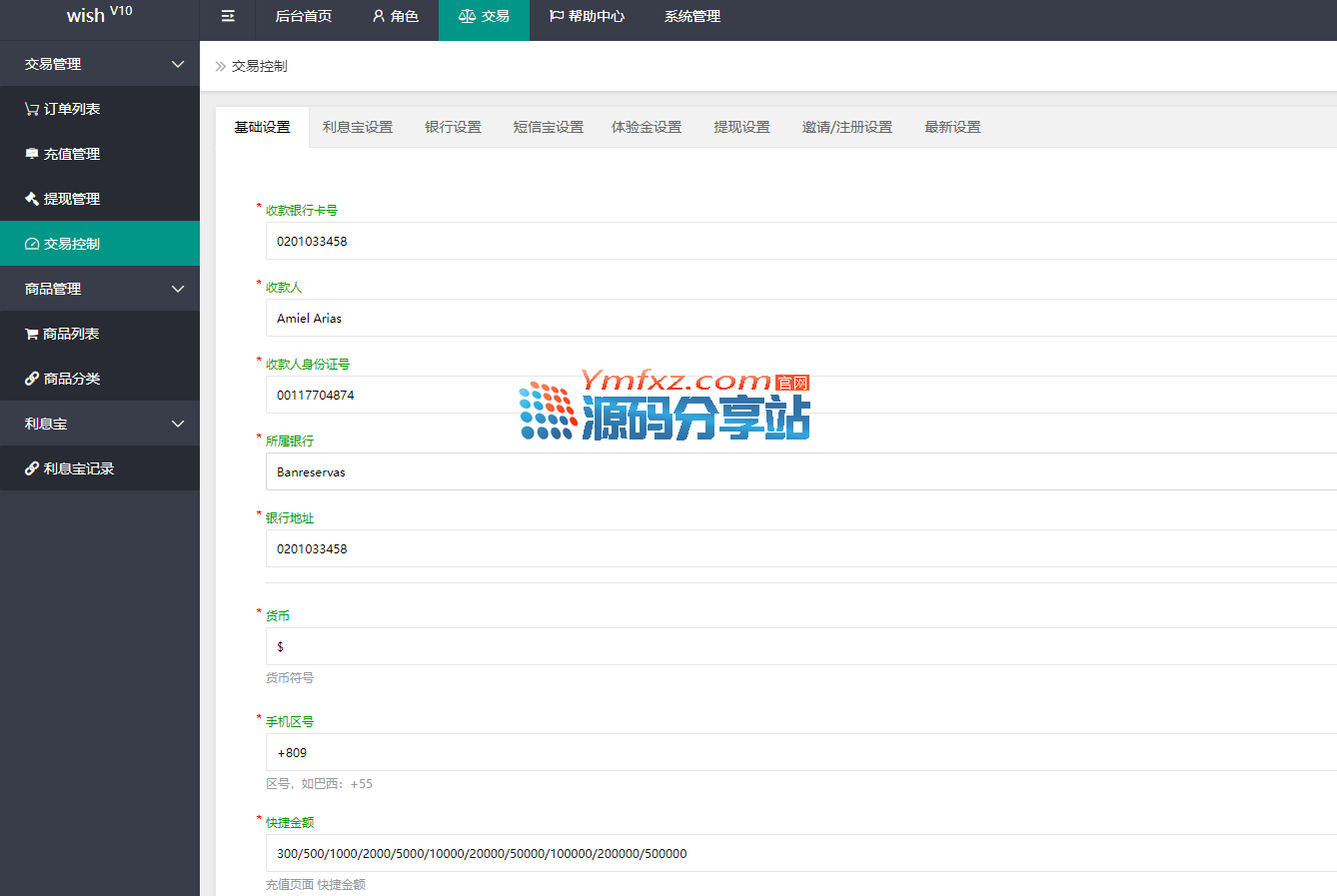Viewport: 1337px width, 896px height.
Task: Open the 提现设置 tab
Action: 741,127
